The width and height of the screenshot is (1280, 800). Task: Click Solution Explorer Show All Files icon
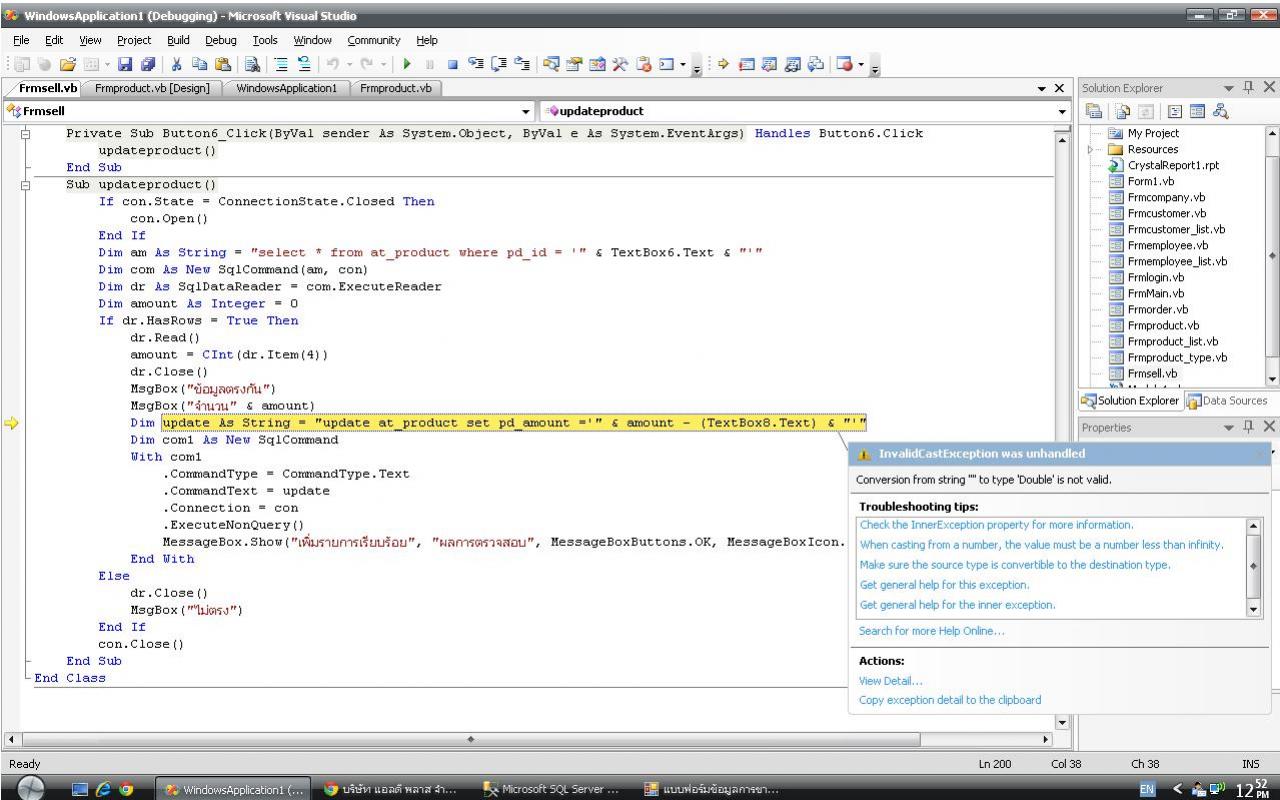pos(1122,111)
